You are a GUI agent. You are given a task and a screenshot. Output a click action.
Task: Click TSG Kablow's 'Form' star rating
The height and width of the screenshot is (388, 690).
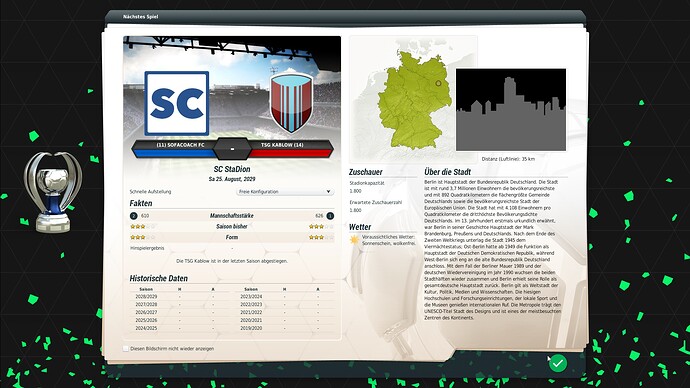[321, 237]
